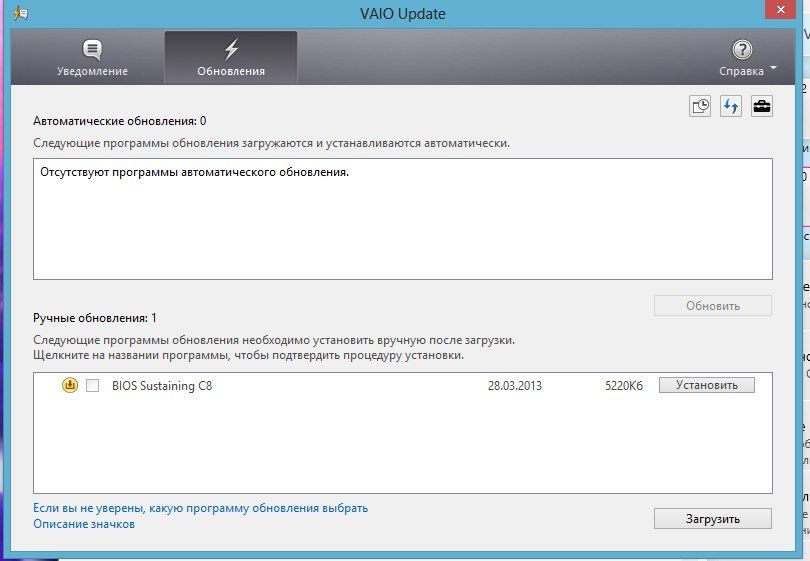Viewport: 810px width, 561px height.
Task: Click the yellow download icon beside BIOS
Action: (70, 386)
